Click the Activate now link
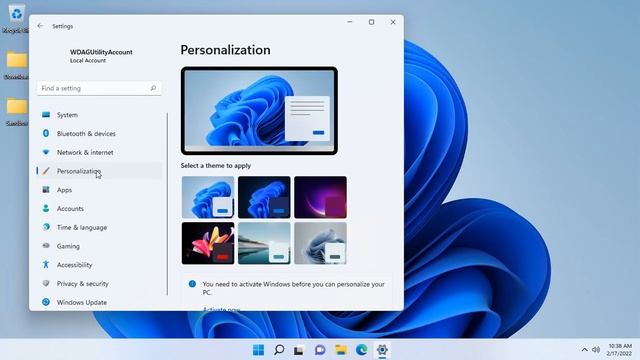 [x=221, y=309]
